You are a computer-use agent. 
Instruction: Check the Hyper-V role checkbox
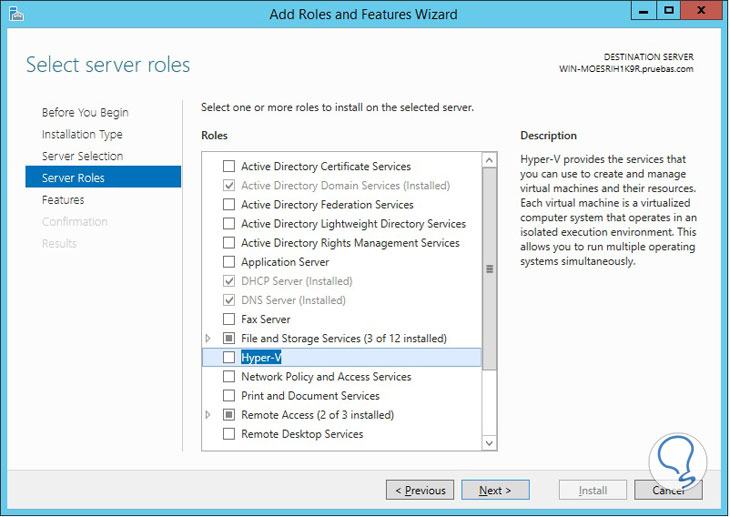point(229,358)
